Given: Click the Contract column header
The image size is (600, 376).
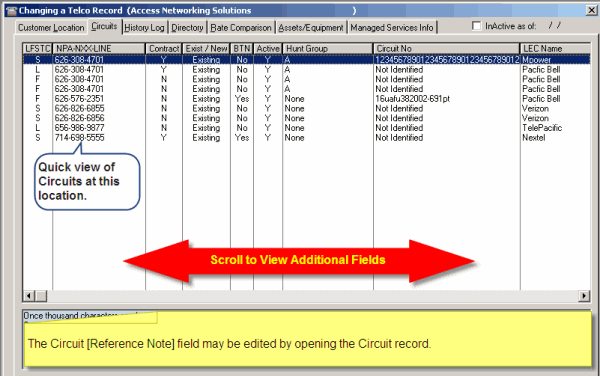Looking at the screenshot, I should point(164,49).
